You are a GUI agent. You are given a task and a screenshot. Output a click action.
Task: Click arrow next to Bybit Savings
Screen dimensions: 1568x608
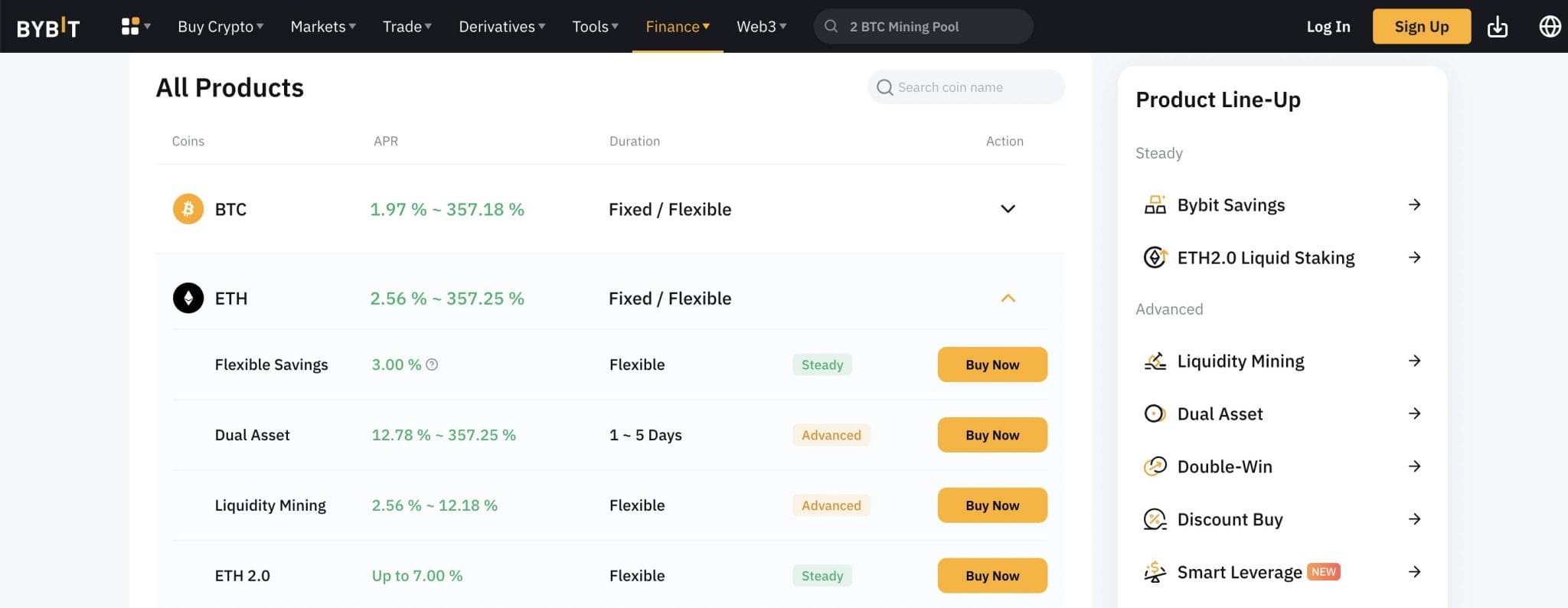point(1415,205)
